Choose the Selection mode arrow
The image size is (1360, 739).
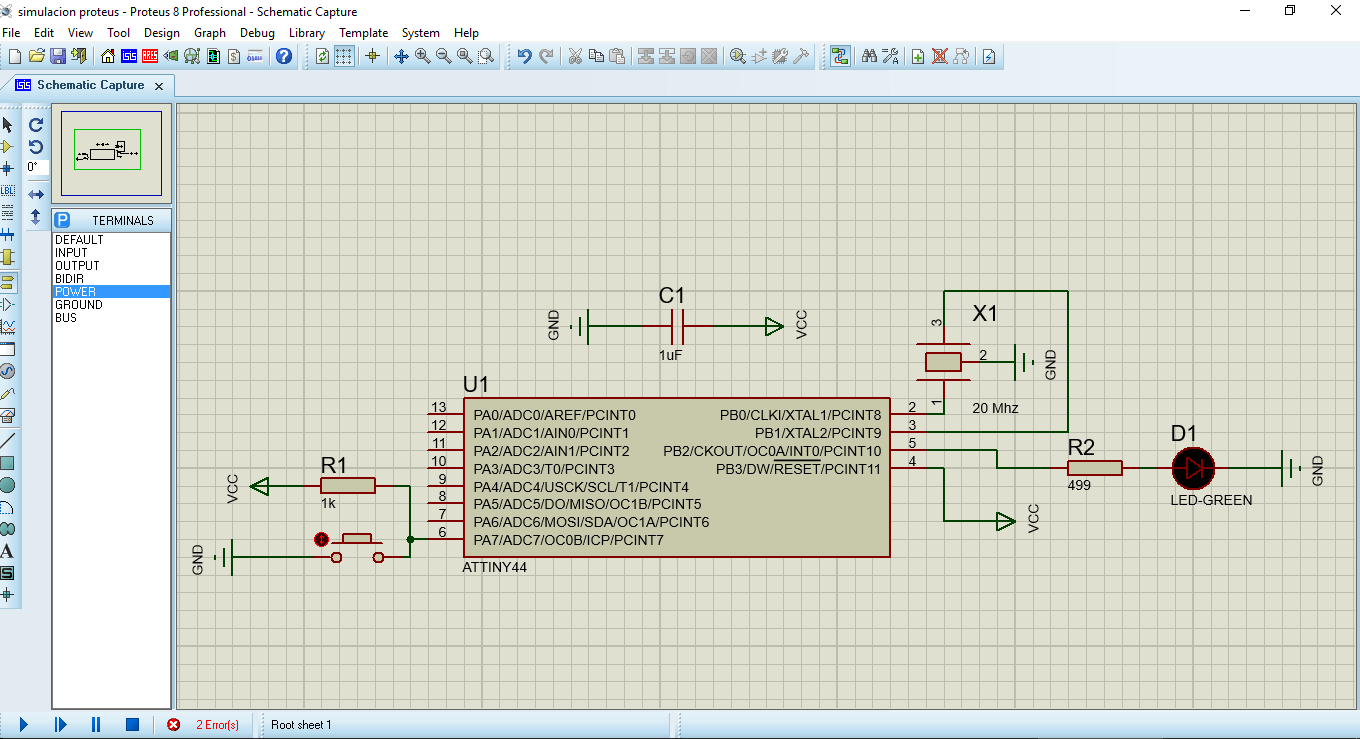(x=7, y=124)
